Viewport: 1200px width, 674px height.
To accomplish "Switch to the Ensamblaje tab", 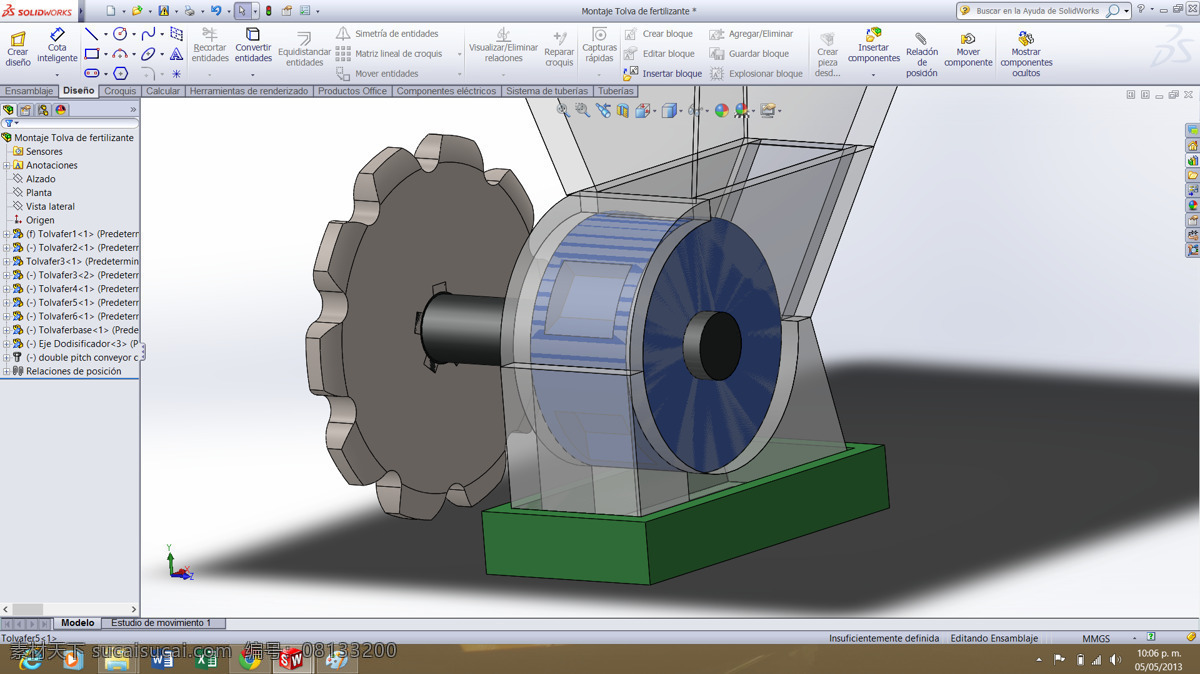I will 29,91.
